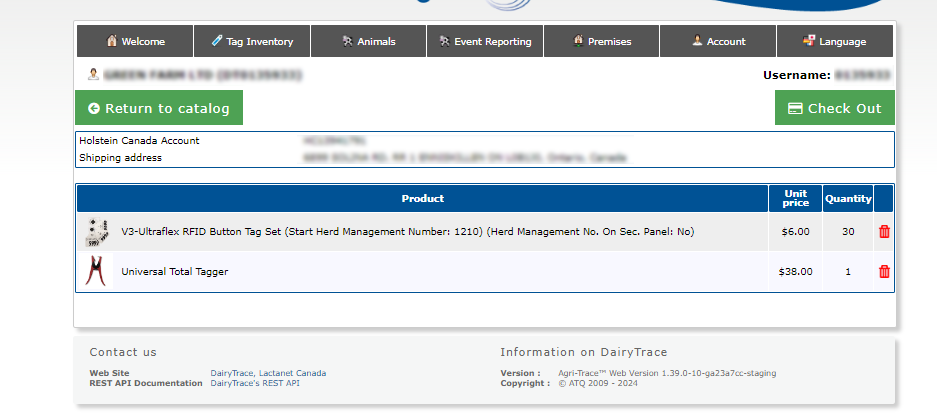Delete the V3-Ultraflex RFID tag set item

(x=884, y=232)
